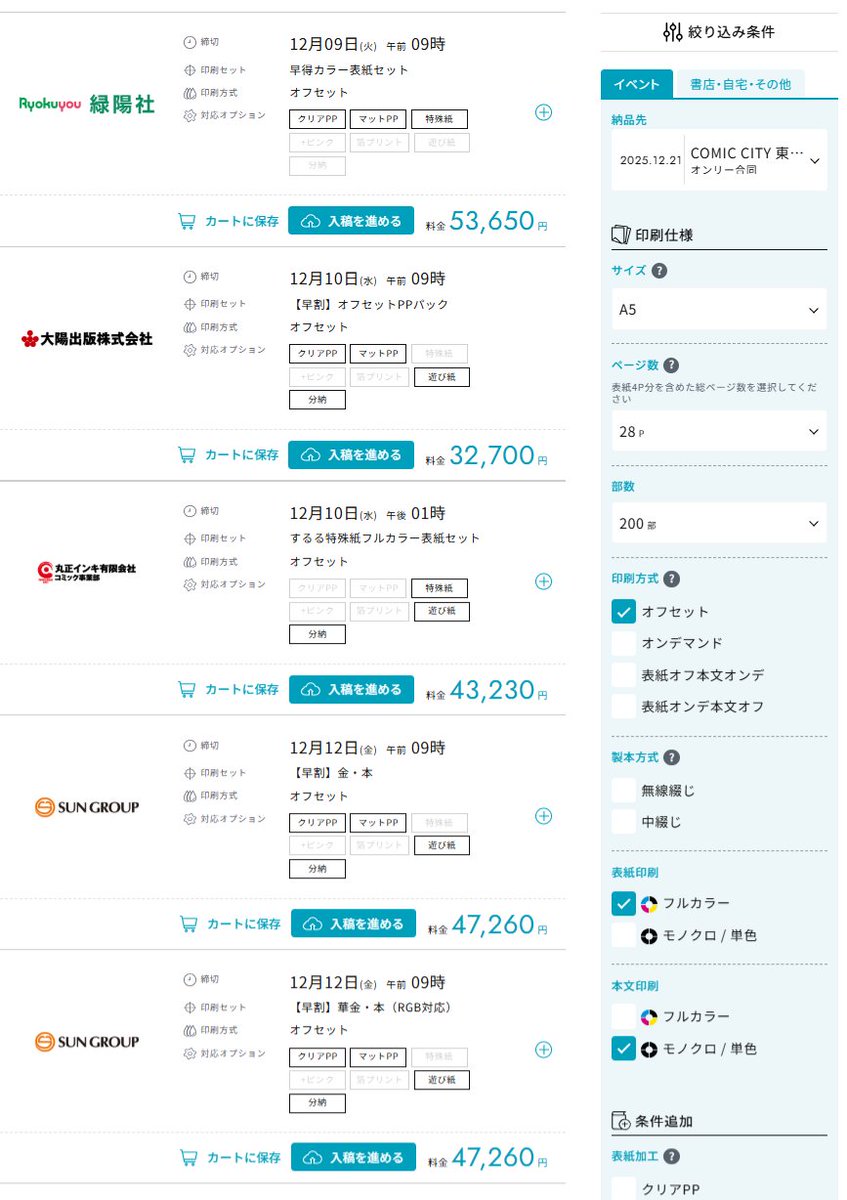Check the 中綴じ binding checkbox
This screenshot has width=847, height=1200.
(x=623, y=823)
